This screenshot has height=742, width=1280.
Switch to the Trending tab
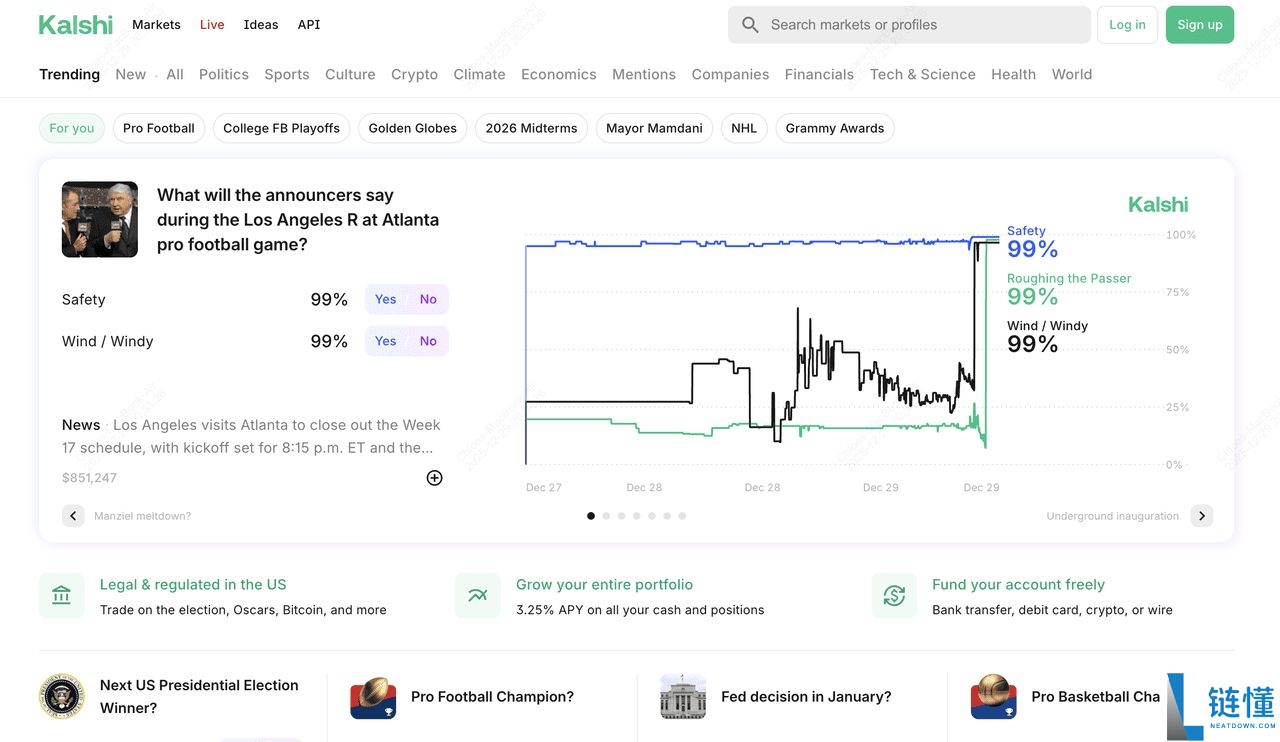pyautogui.click(x=70, y=74)
